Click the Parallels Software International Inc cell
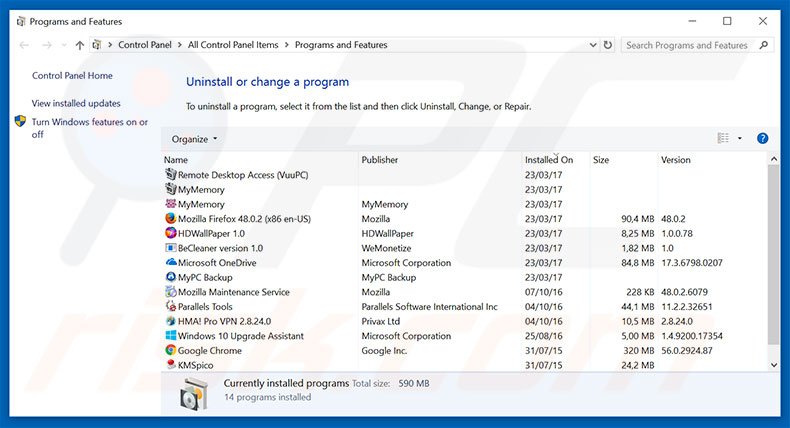The height and width of the screenshot is (428, 790). pyautogui.click(x=429, y=307)
